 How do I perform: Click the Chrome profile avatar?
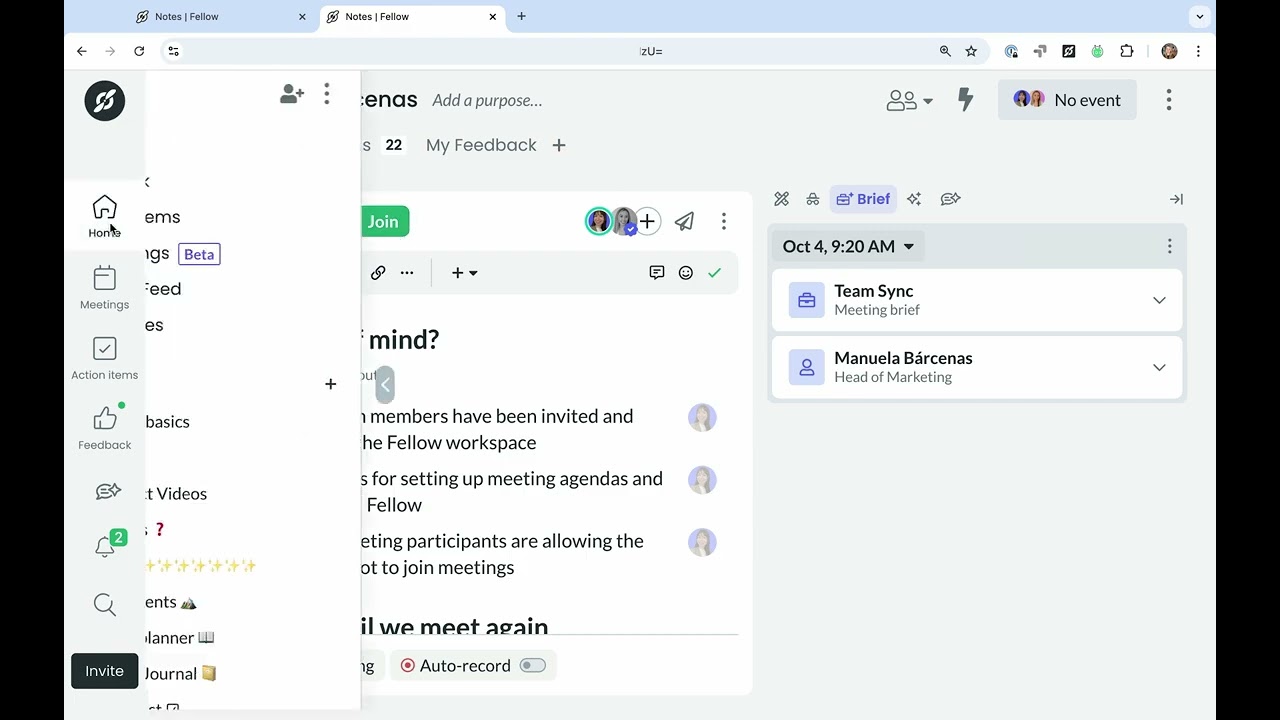1169,51
